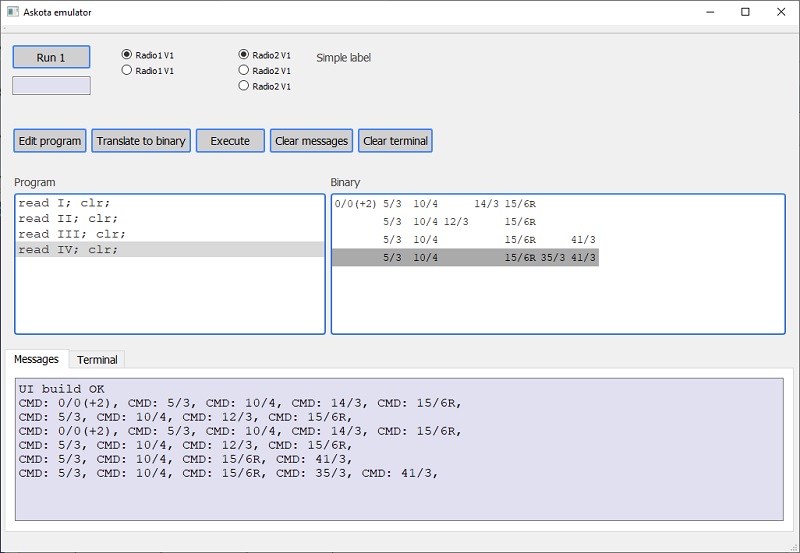Click Translate to binary
The height and width of the screenshot is (553, 800).
point(141,141)
